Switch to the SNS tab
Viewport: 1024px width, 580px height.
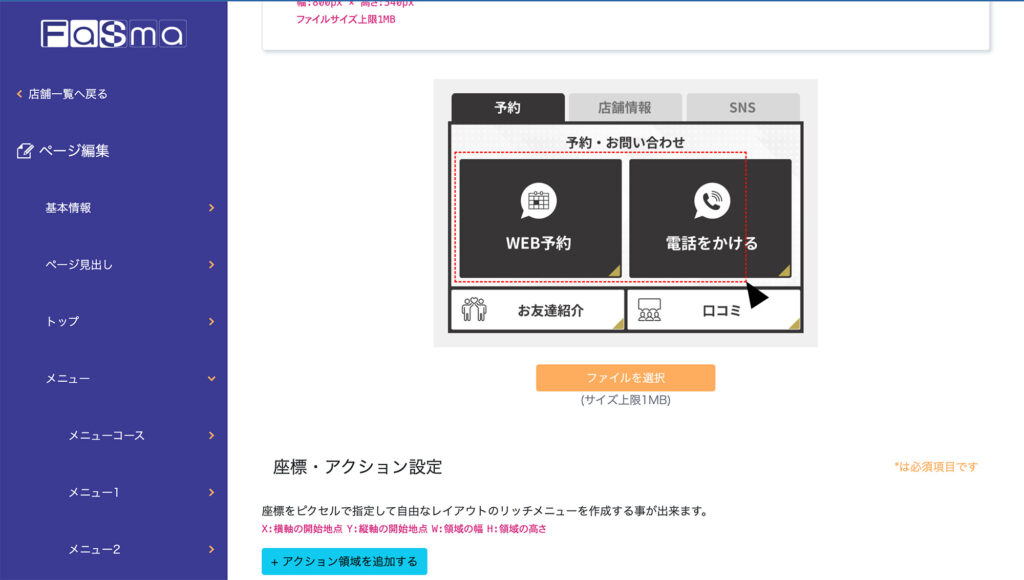742,108
